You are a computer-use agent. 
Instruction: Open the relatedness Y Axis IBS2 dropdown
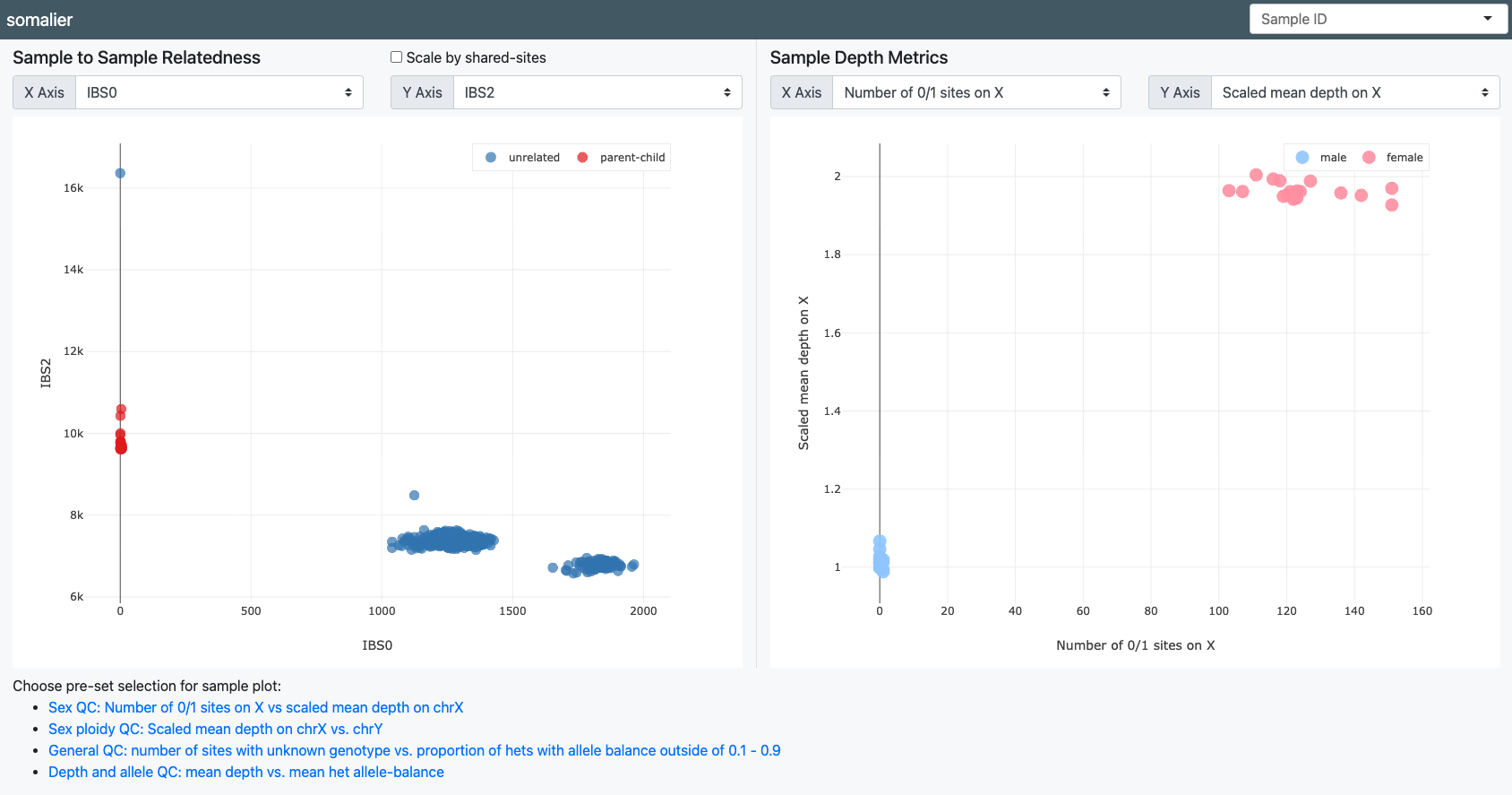[x=597, y=92]
